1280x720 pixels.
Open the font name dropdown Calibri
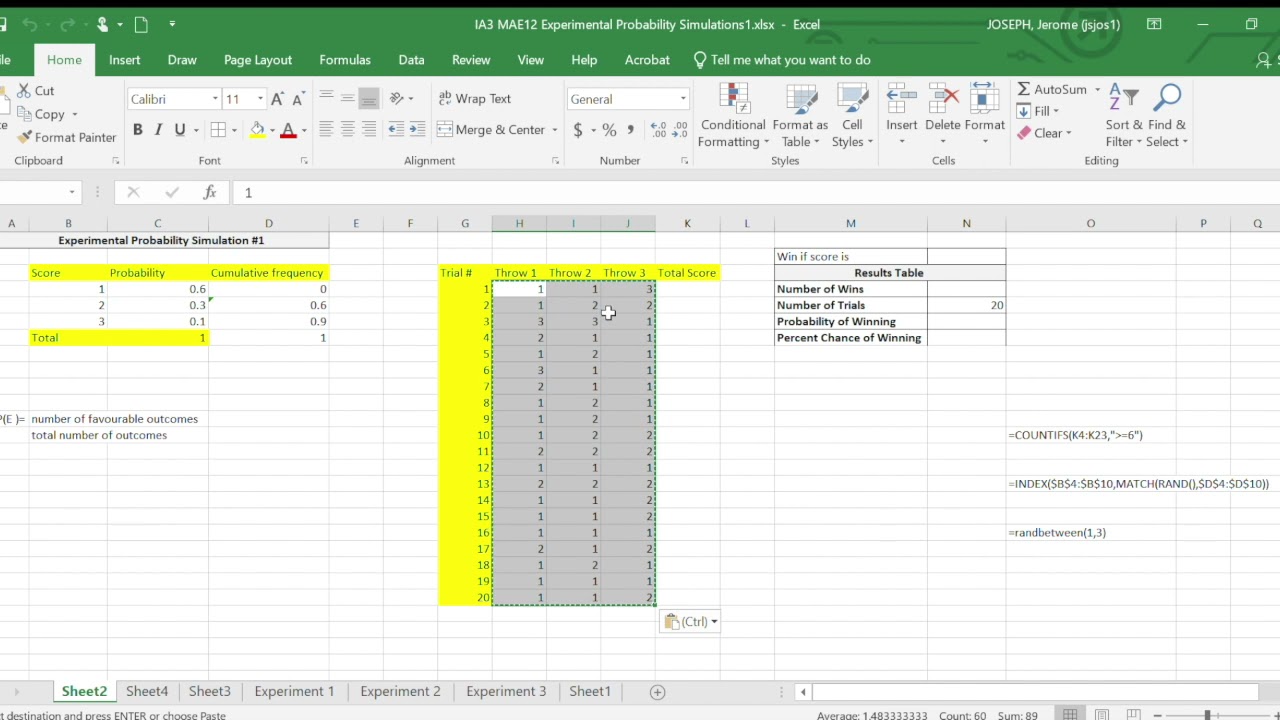coord(215,99)
